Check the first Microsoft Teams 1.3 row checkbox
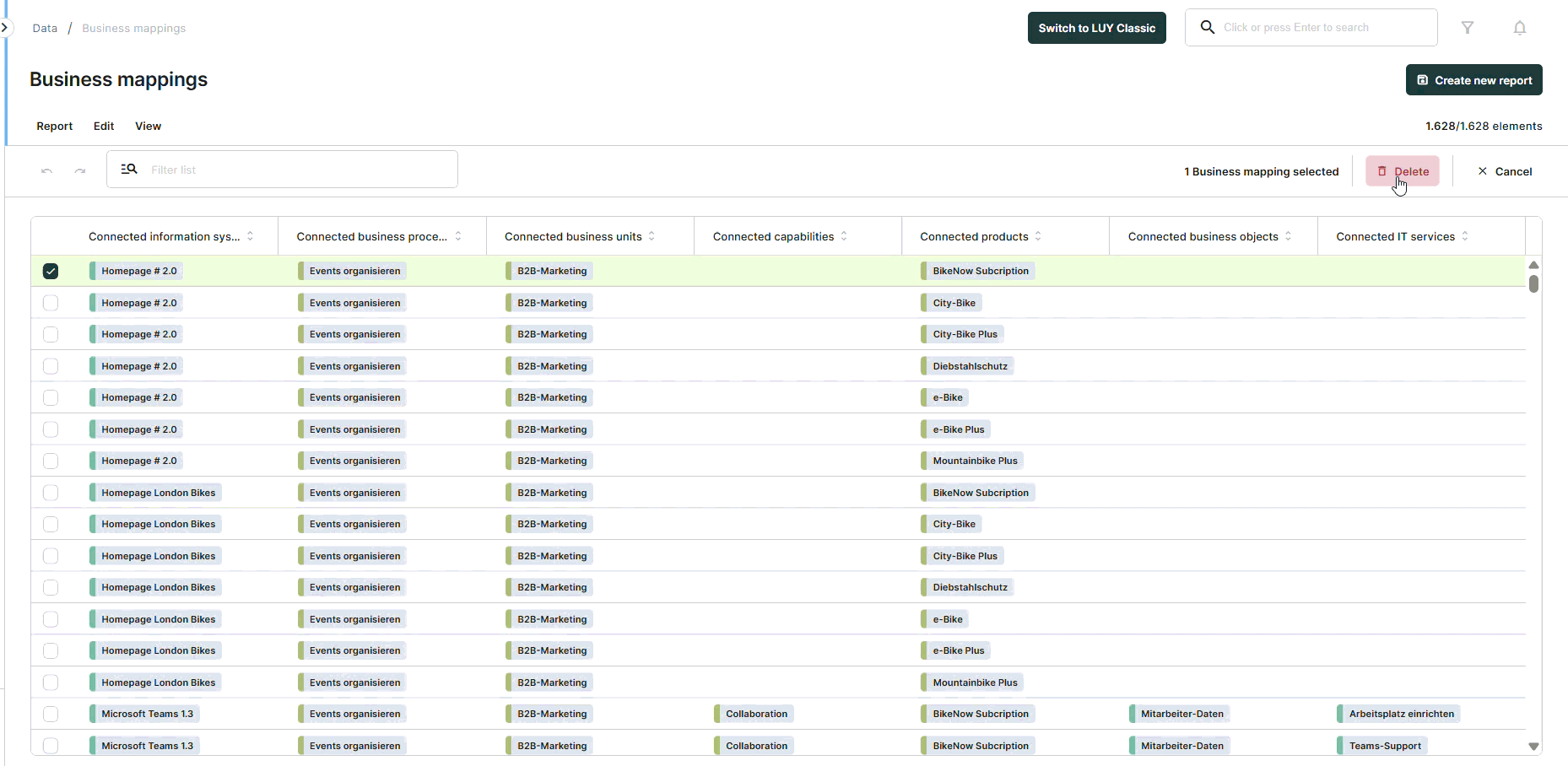 coord(51,714)
